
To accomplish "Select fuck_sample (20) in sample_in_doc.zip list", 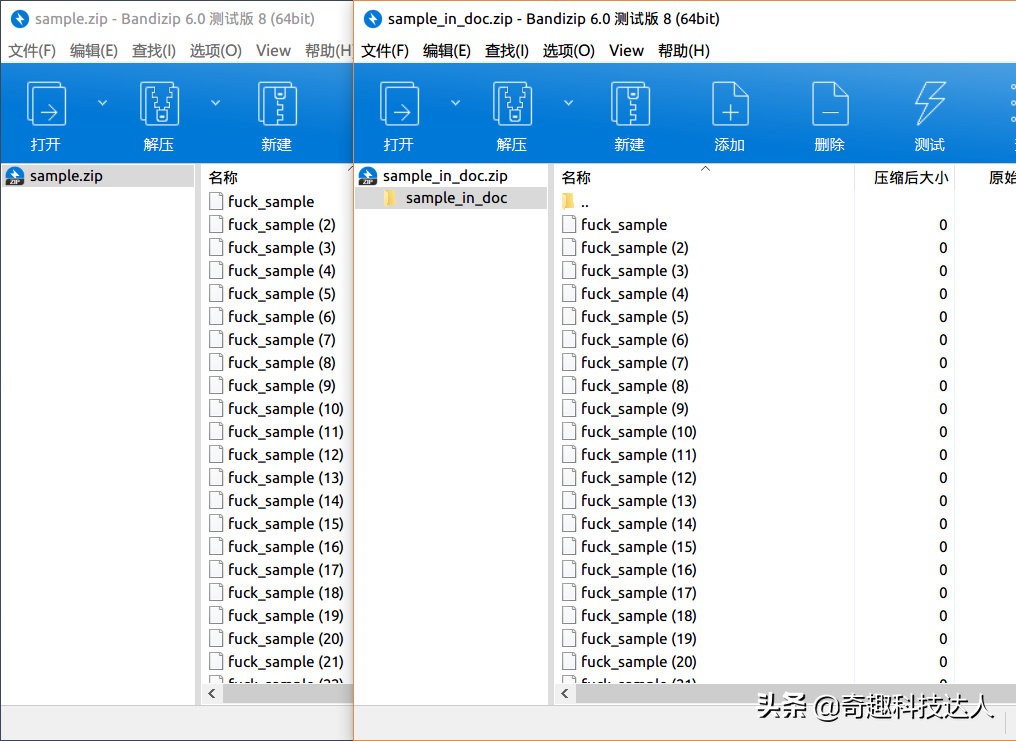I will click(638, 662).
